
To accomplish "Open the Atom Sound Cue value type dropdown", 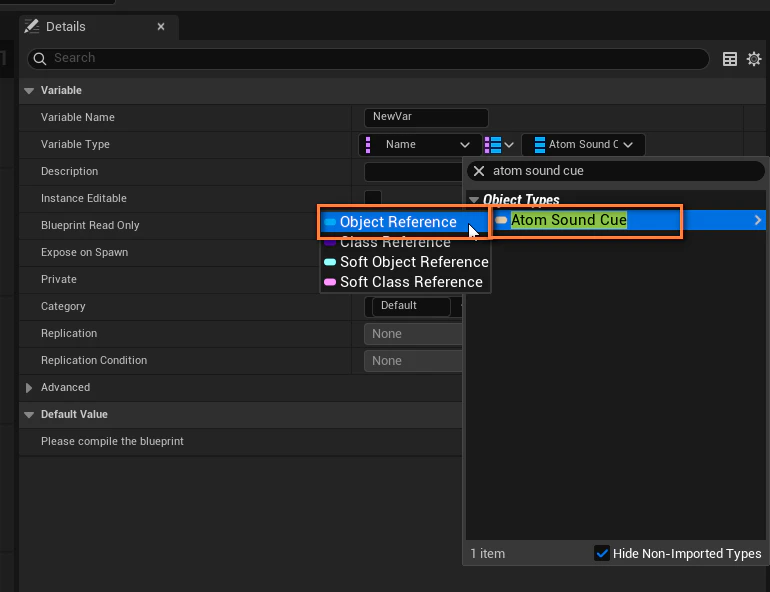I will click(583, 145).
